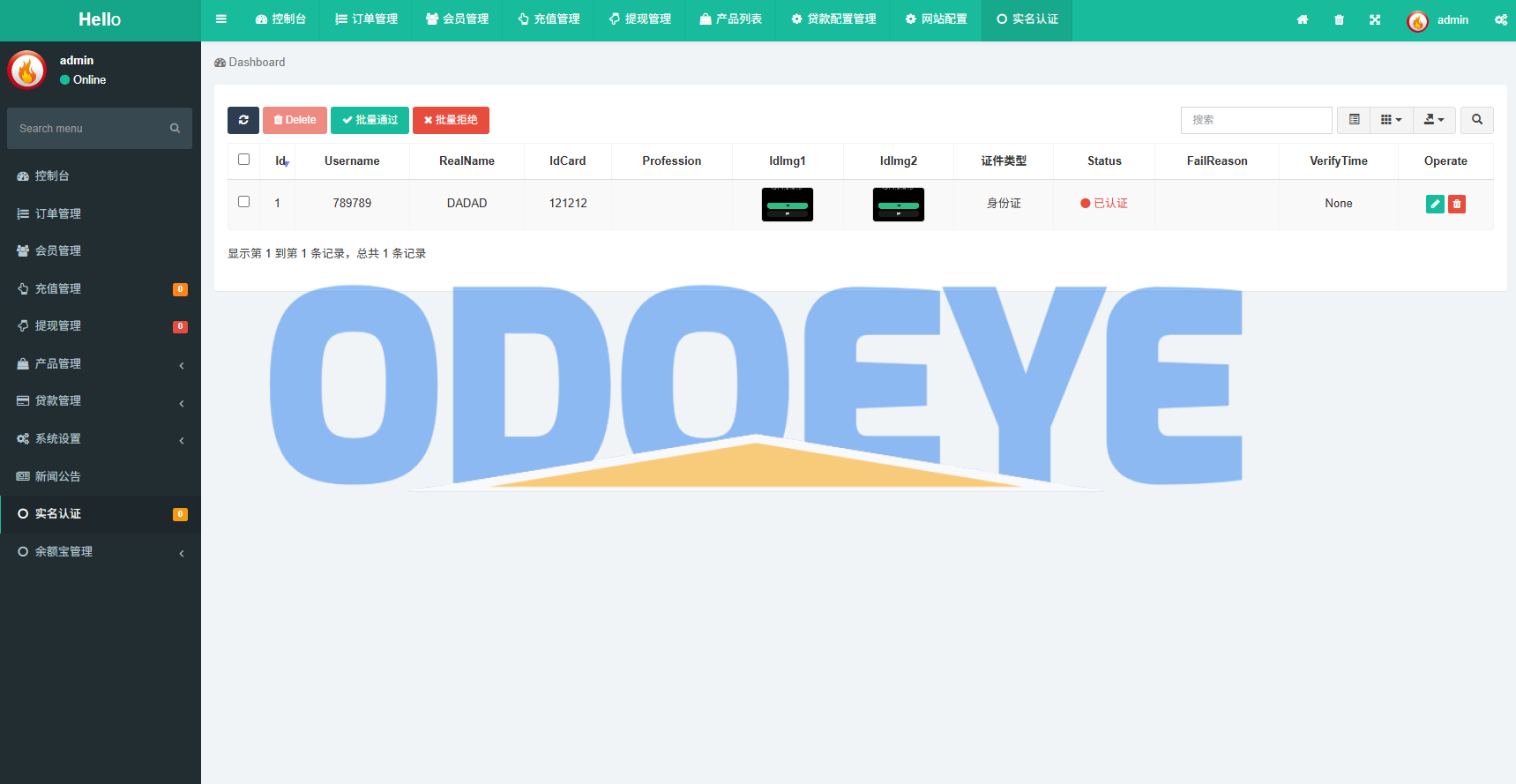Open 产品列表 top tab
This screenshot has height=784, width=1516.
tap(730, 19)
